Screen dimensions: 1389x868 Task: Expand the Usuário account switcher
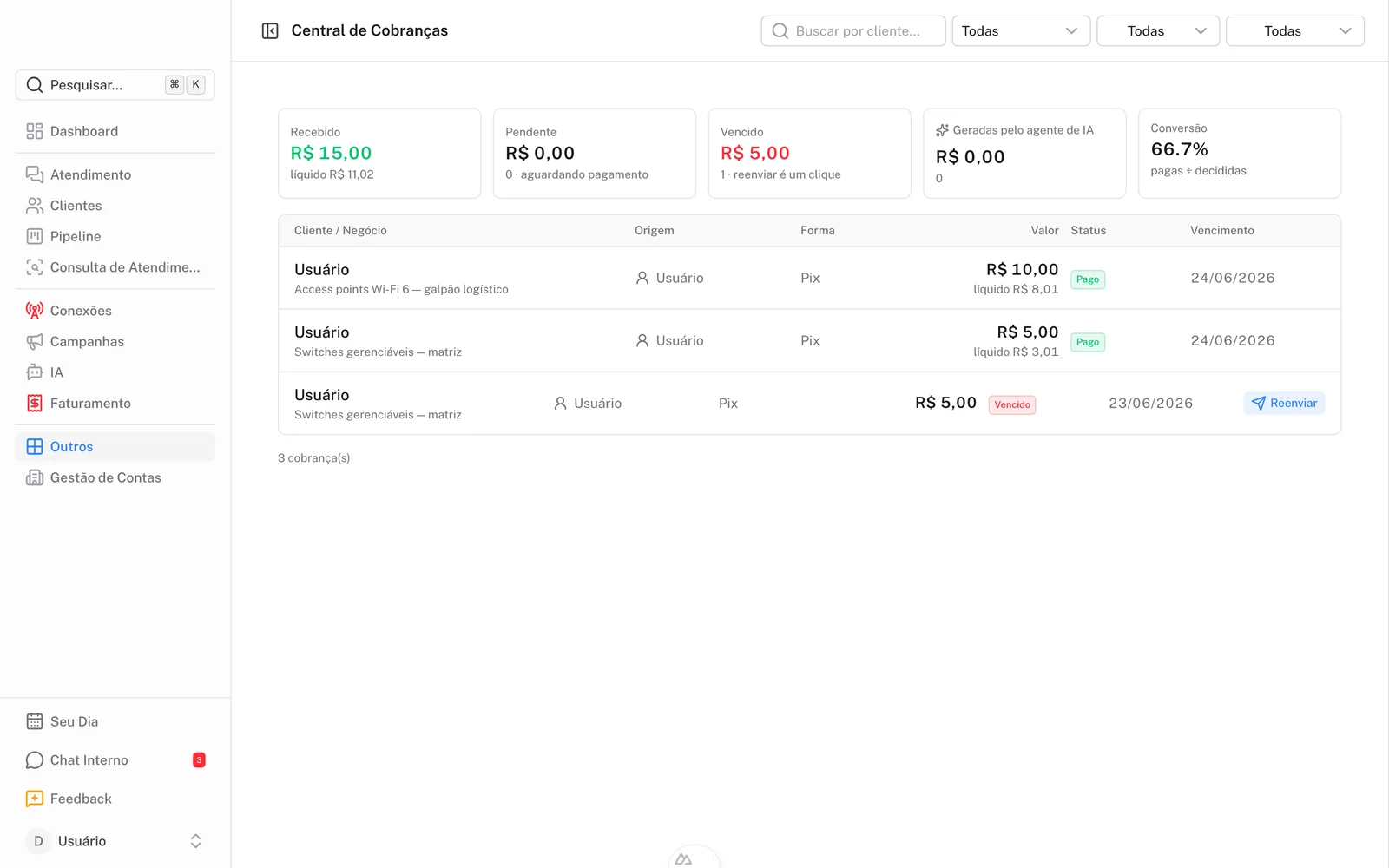click(x=115, y=841)
